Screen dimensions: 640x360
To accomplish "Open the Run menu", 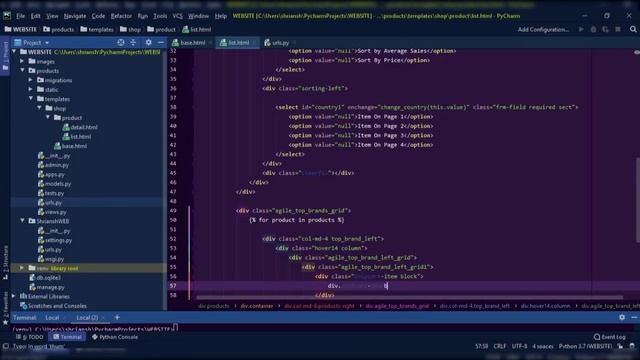I will [x=142, y=16].
